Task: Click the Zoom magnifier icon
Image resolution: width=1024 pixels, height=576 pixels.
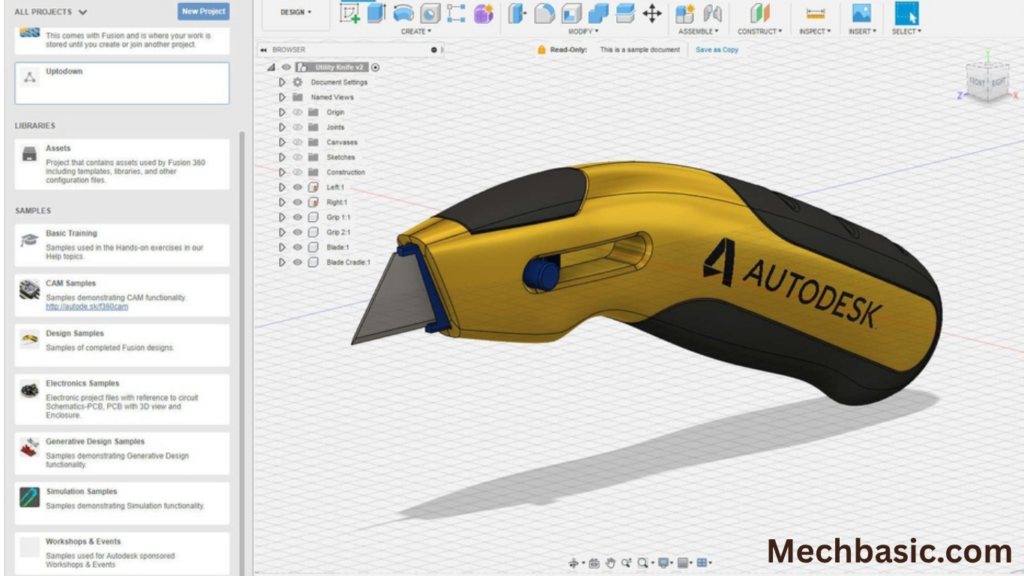Action: (626, 563)
